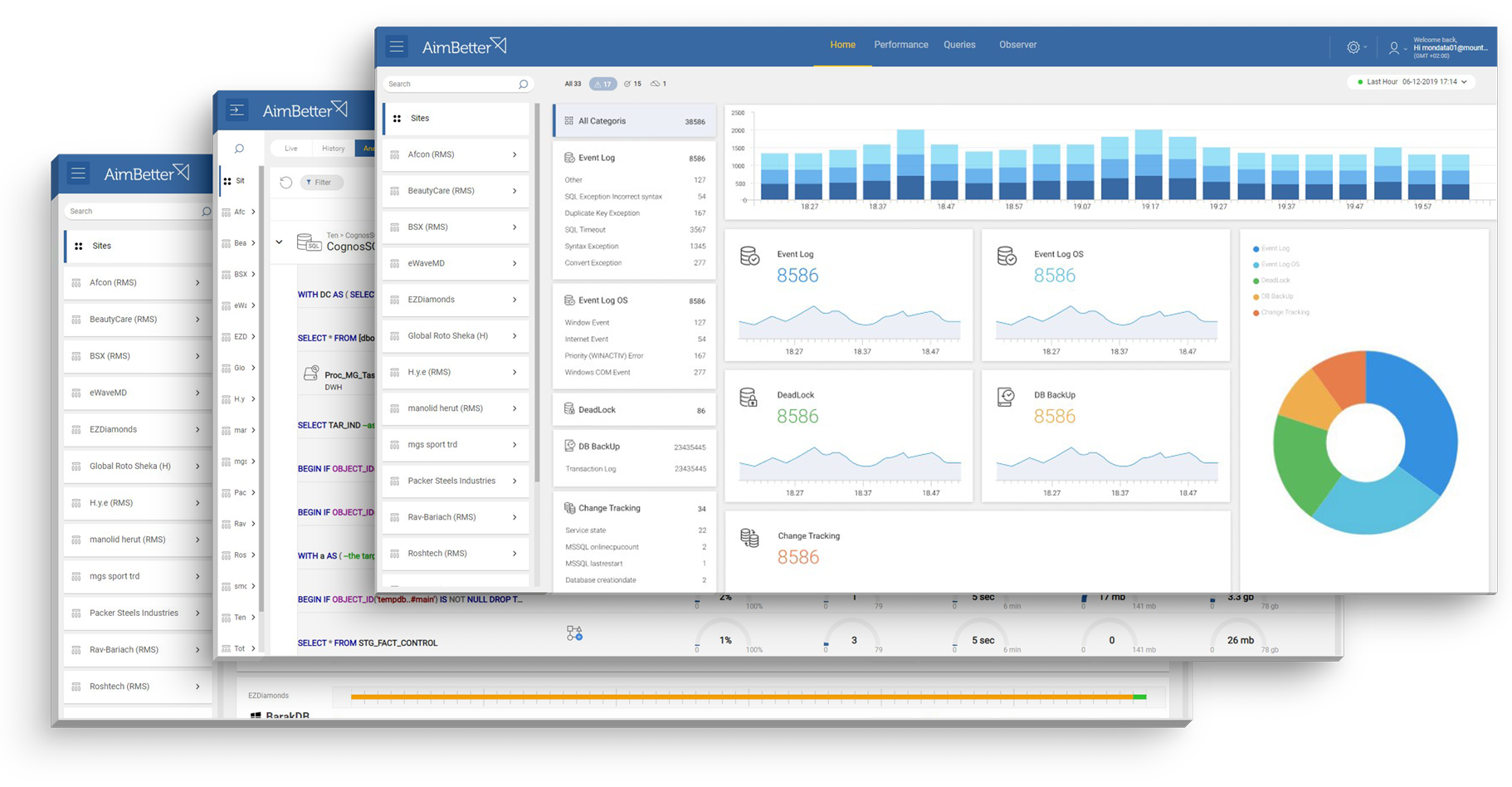
Task: Open the hamburger navigation menu
Action: coord(397,46)
